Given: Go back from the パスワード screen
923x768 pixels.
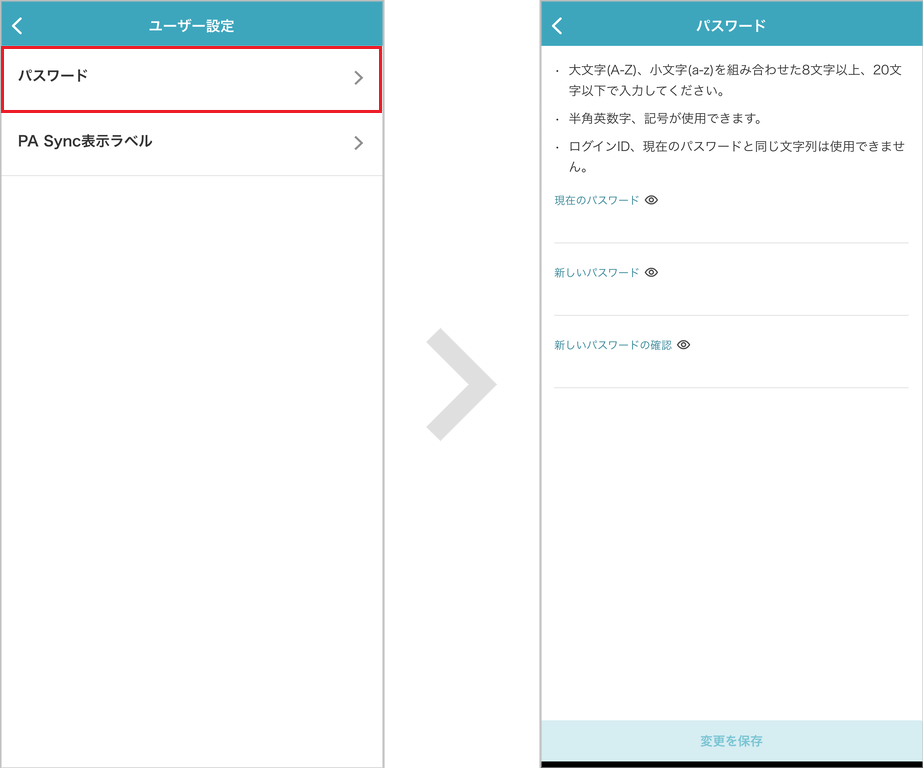Looking at the screenshot, I should pos(557,26).
